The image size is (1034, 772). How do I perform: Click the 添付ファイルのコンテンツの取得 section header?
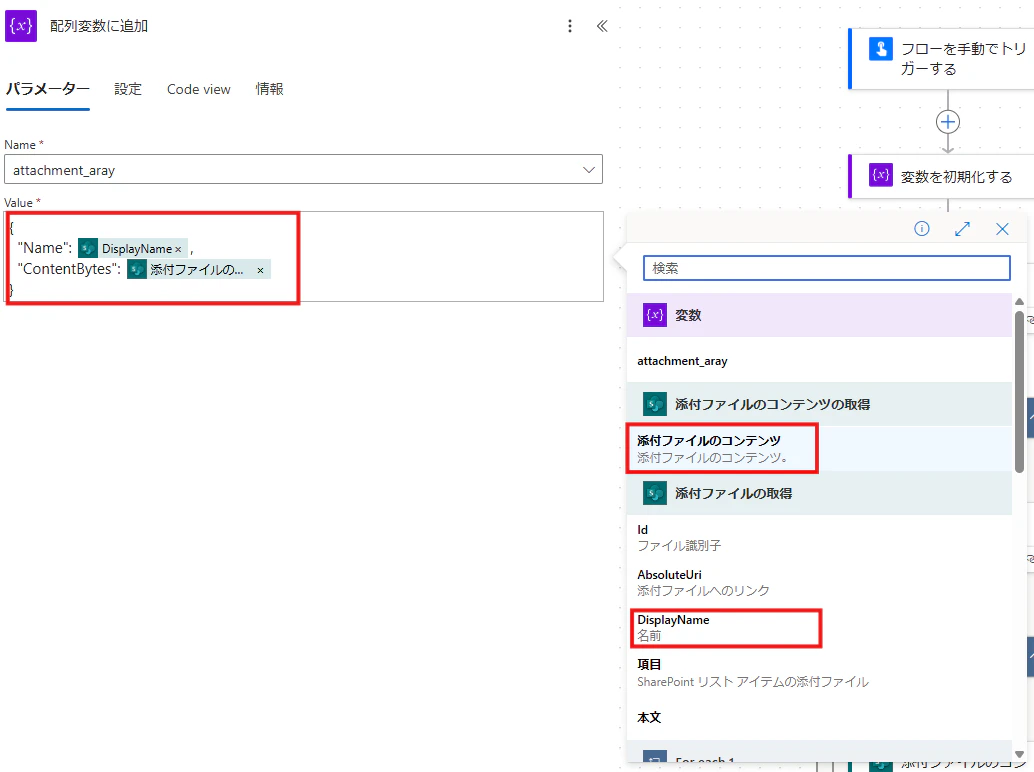819,404
